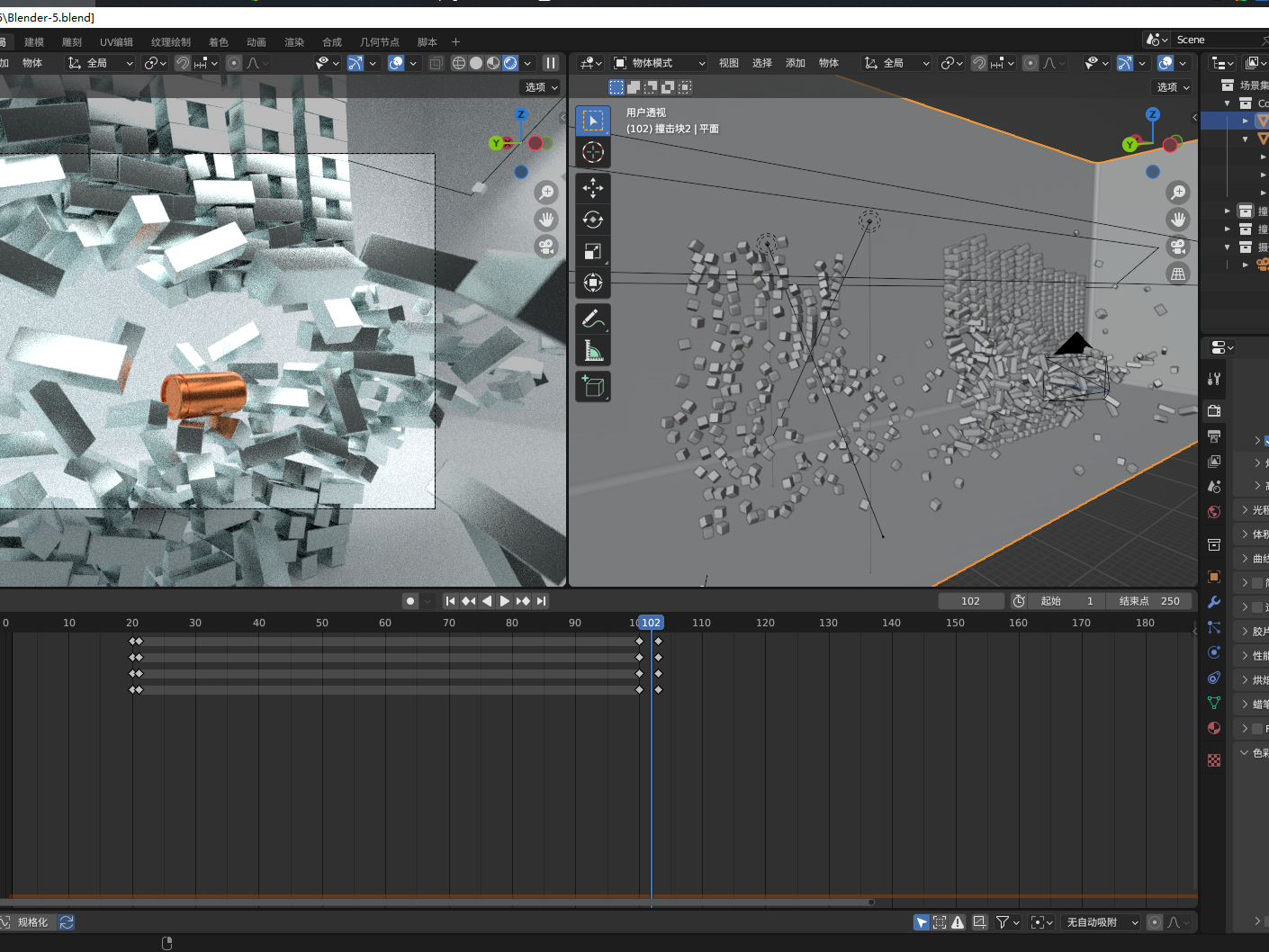Screen dimensions: 1269x952
Task: Pick the Annotate tool
Action: tap(593, 318)
